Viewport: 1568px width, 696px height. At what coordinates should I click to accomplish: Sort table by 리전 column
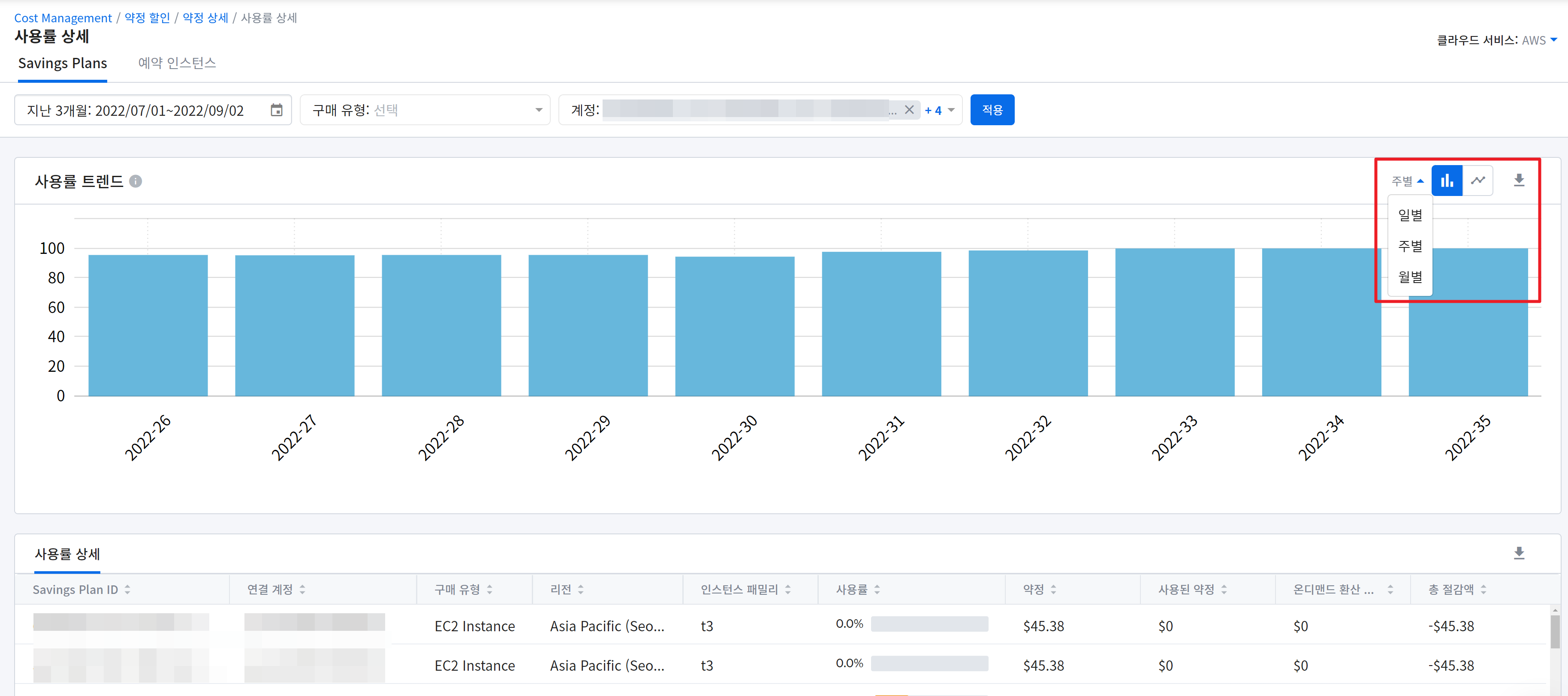(580, 589)
